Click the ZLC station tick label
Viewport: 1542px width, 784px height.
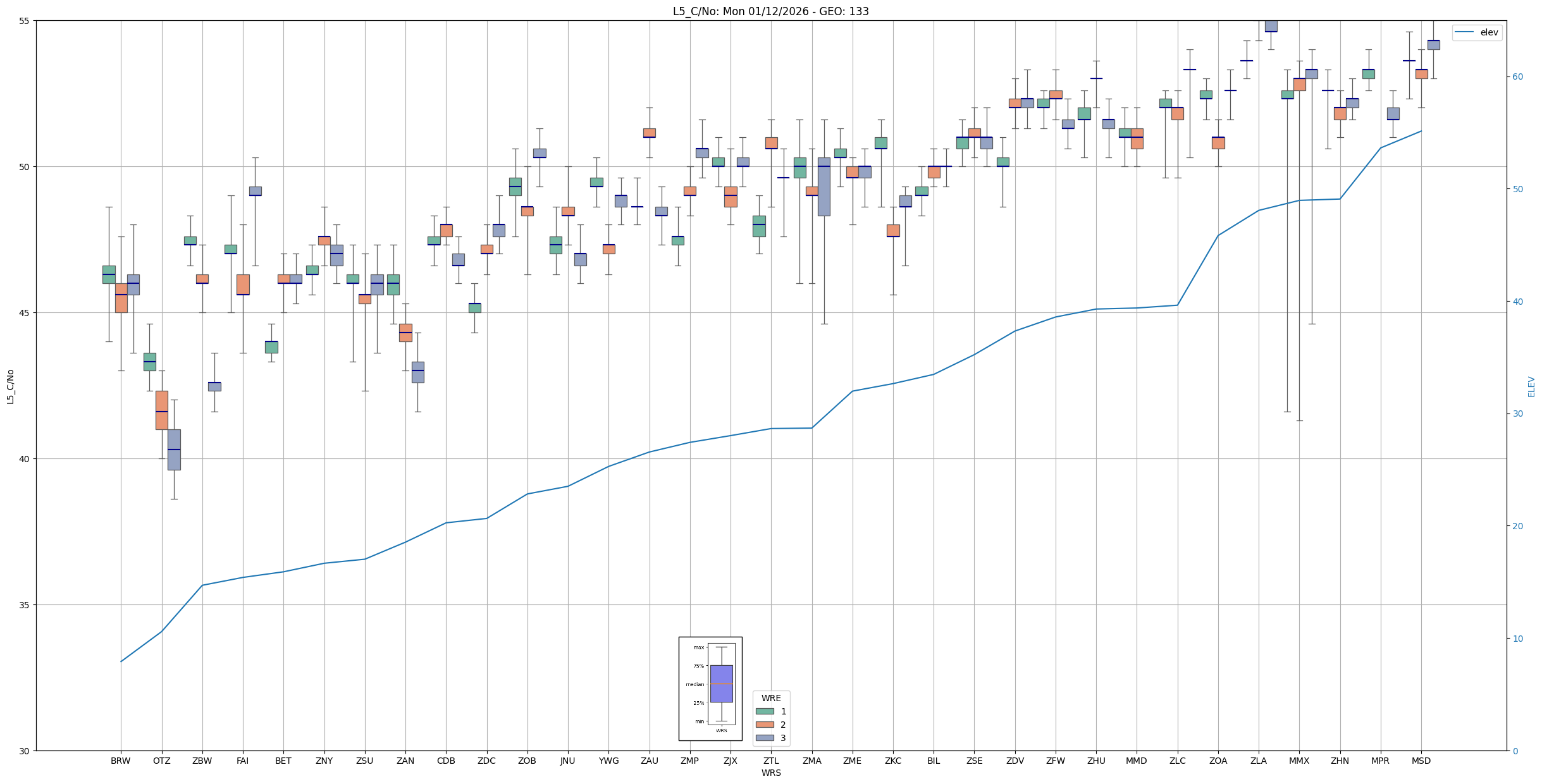coord(1177,761)
